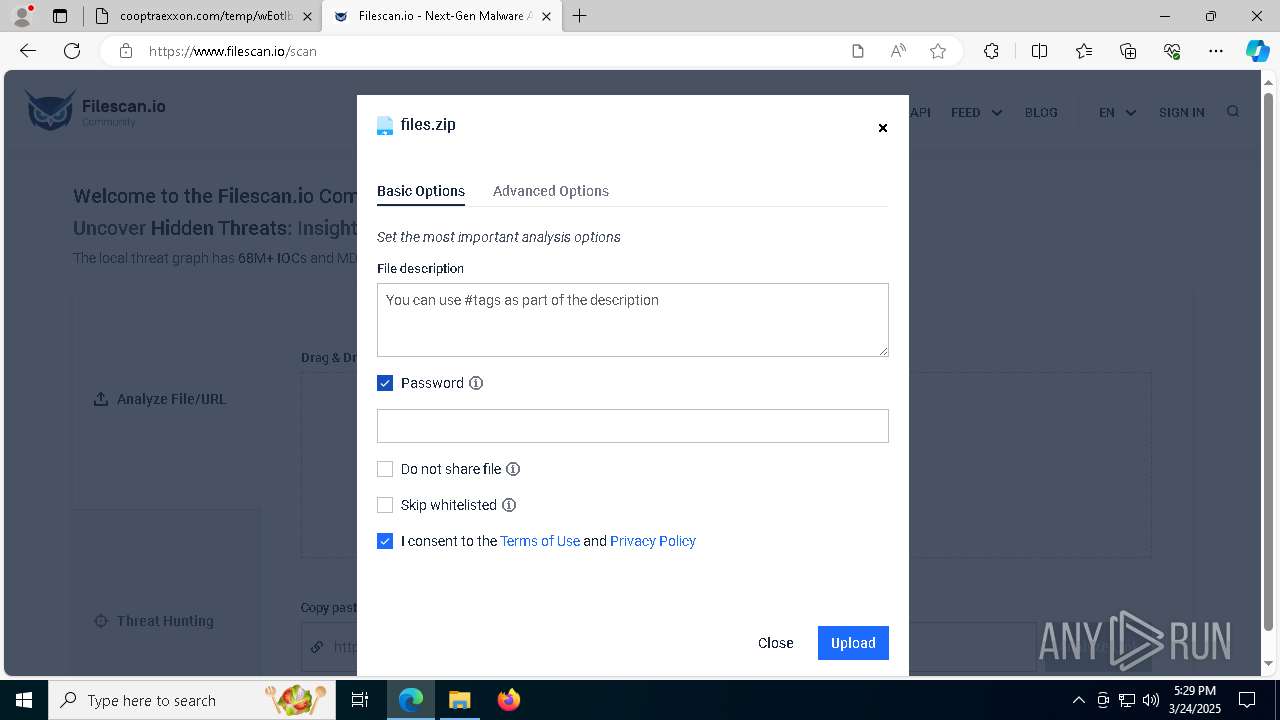Click the browser profile avatar
1280x720 pixels.
(x=22, y=16)
